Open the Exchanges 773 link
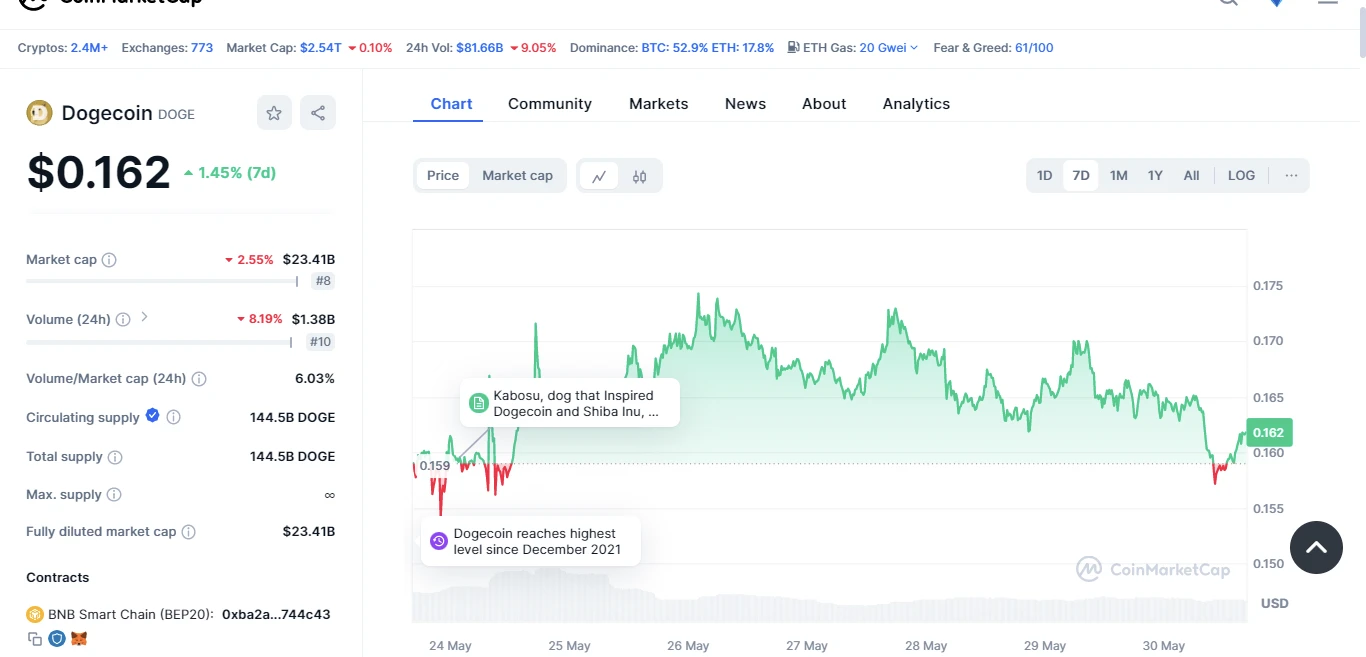Viewport: 1366px width, 657px height. coord(202,48)
